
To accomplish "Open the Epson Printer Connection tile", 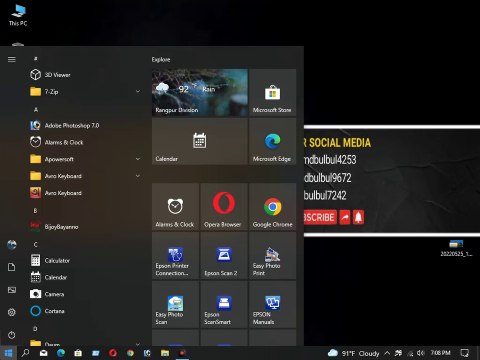I will (175, 256).
